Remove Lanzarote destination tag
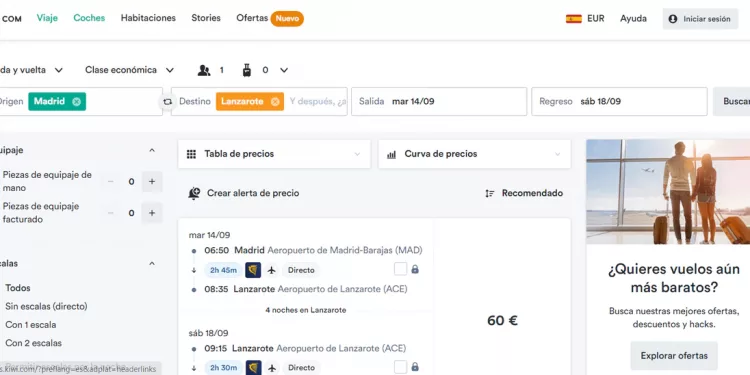This screenshot has height=375, width=750. pyautogui.click(x=275, y=101)
